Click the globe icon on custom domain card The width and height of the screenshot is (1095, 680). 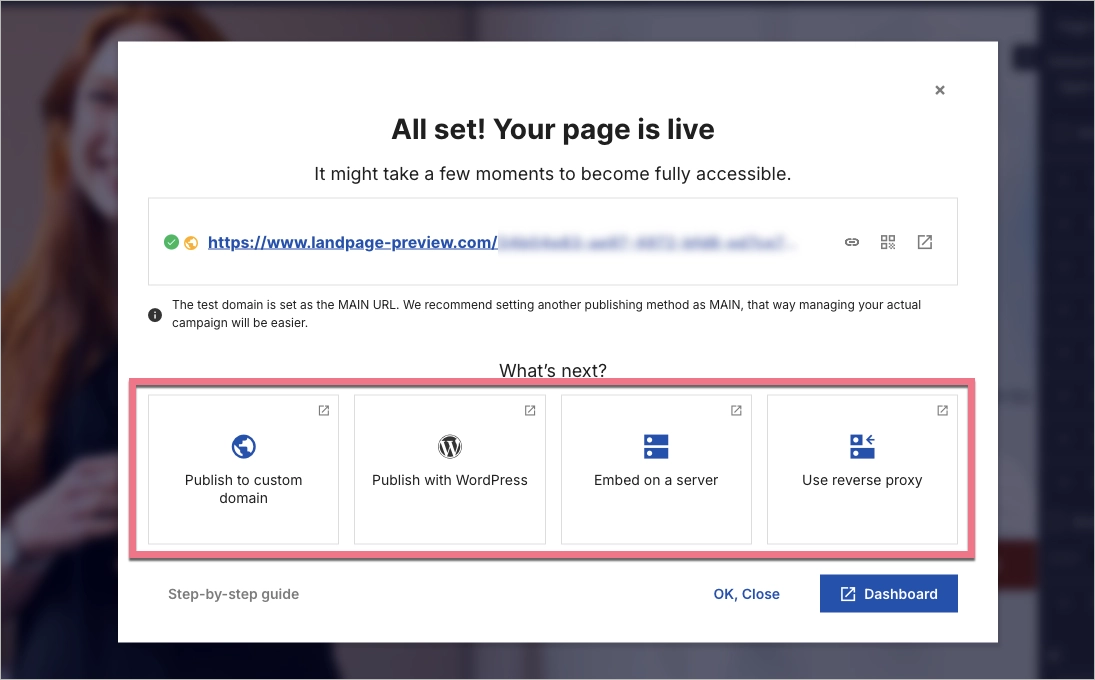pyautogui.click(x=242, y=446)
